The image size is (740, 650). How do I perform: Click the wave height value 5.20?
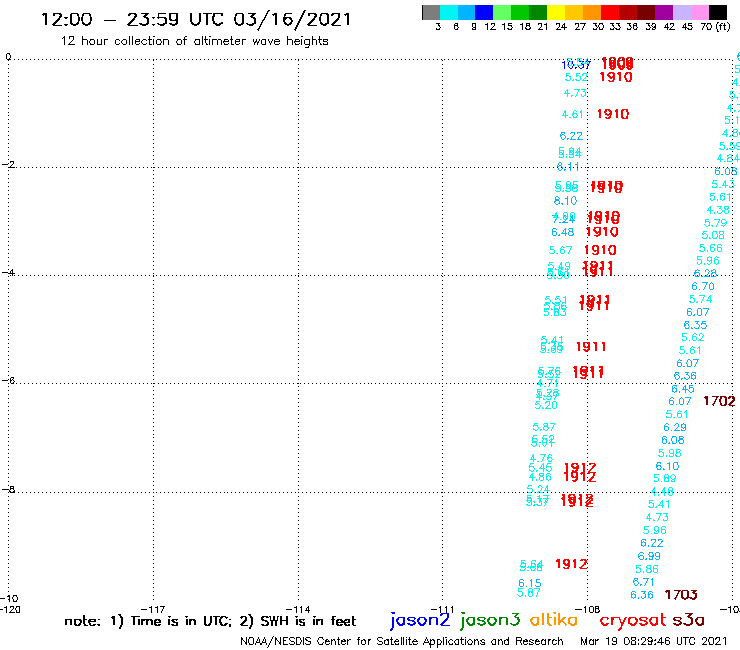click(x=546, y=405)
